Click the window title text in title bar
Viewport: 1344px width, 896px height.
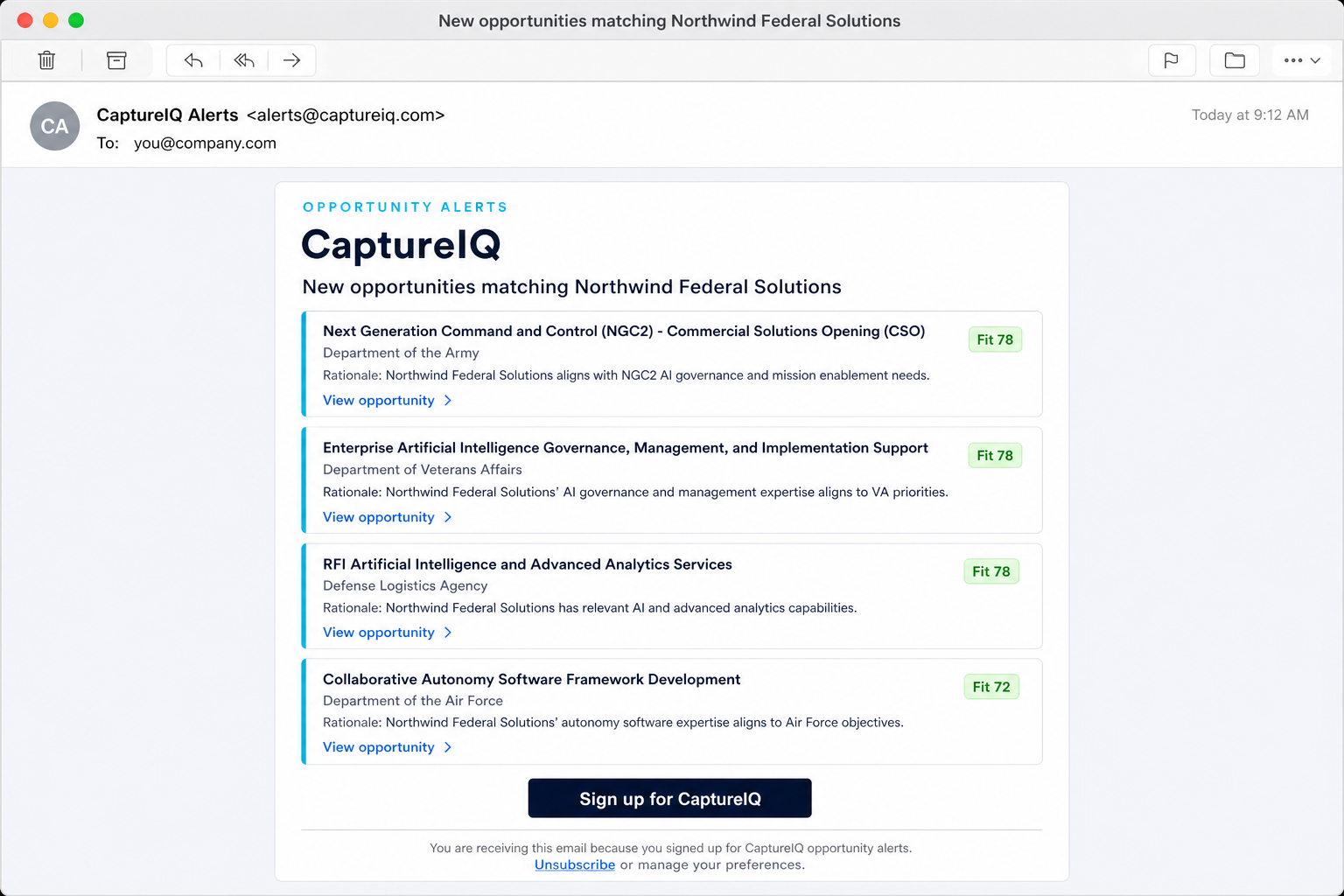669,21
